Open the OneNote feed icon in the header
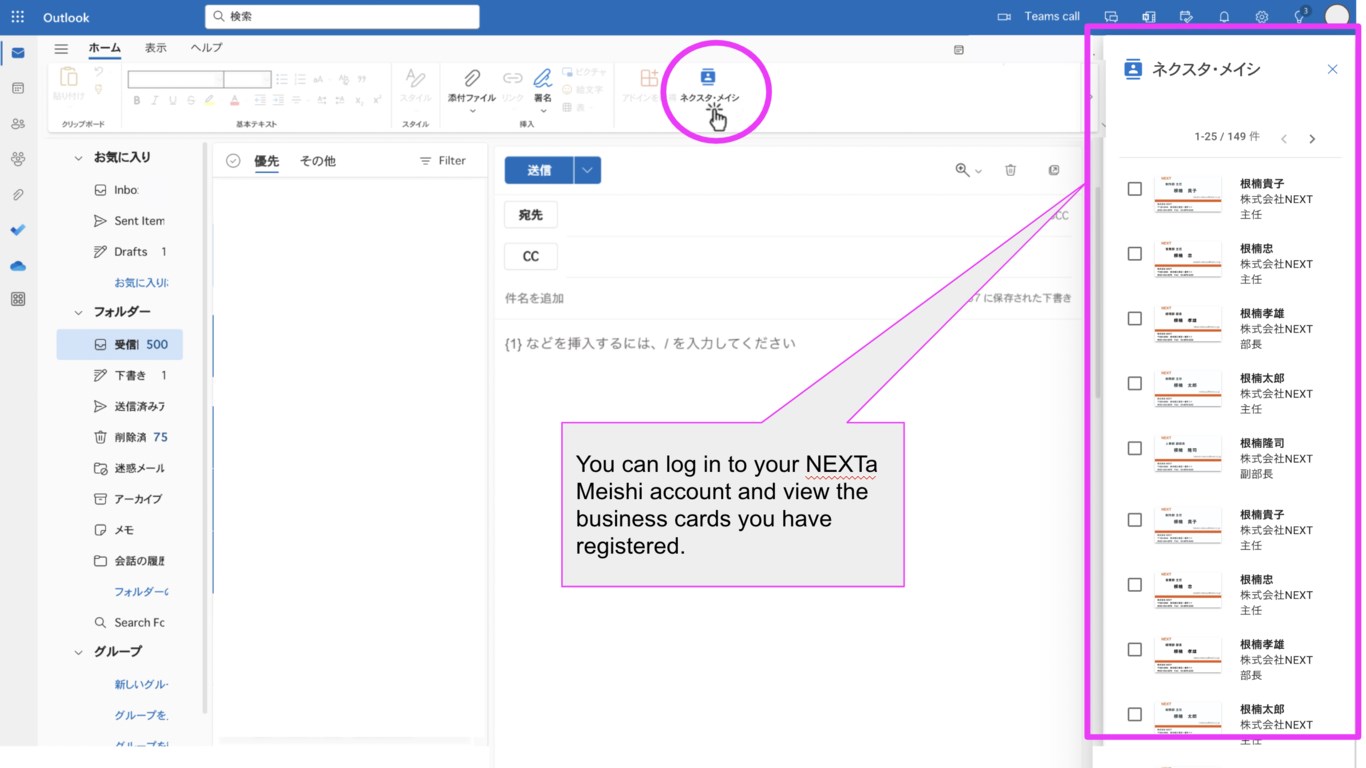The height and width of the screenshot is (768, 1366). [x=1149, y=17]
